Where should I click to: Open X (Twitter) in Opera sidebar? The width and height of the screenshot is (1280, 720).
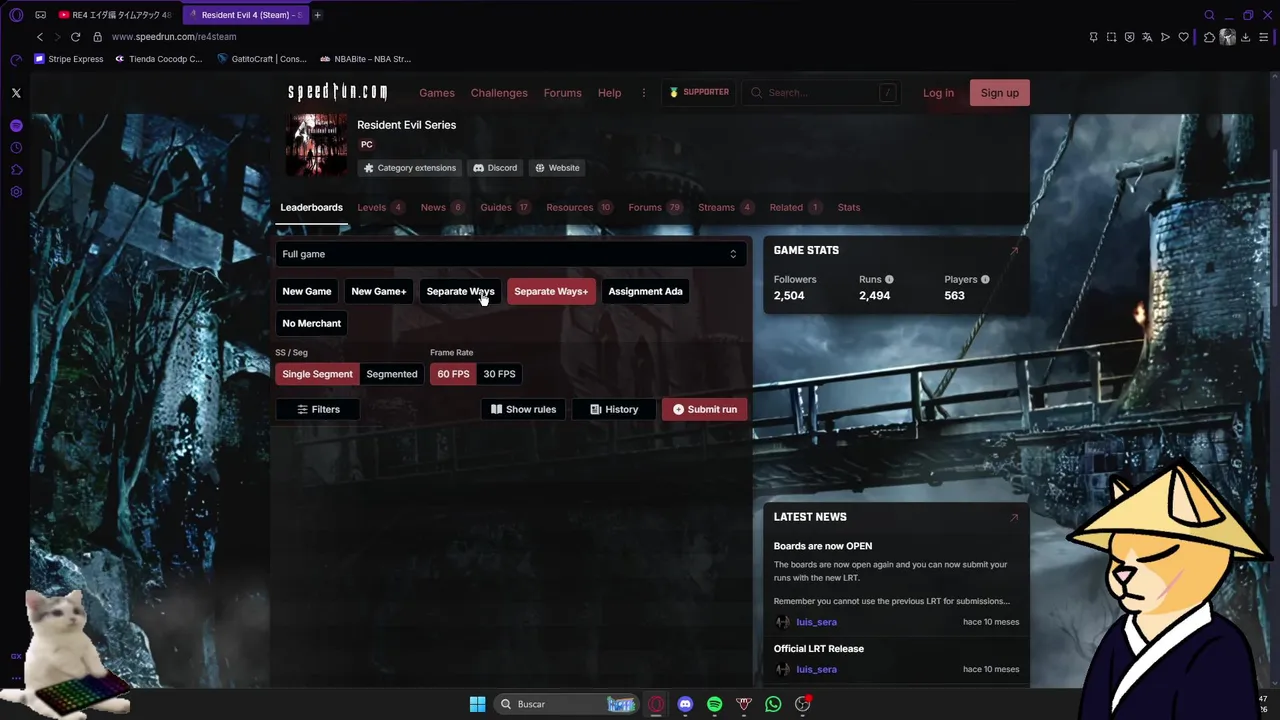tap(16, 93)
